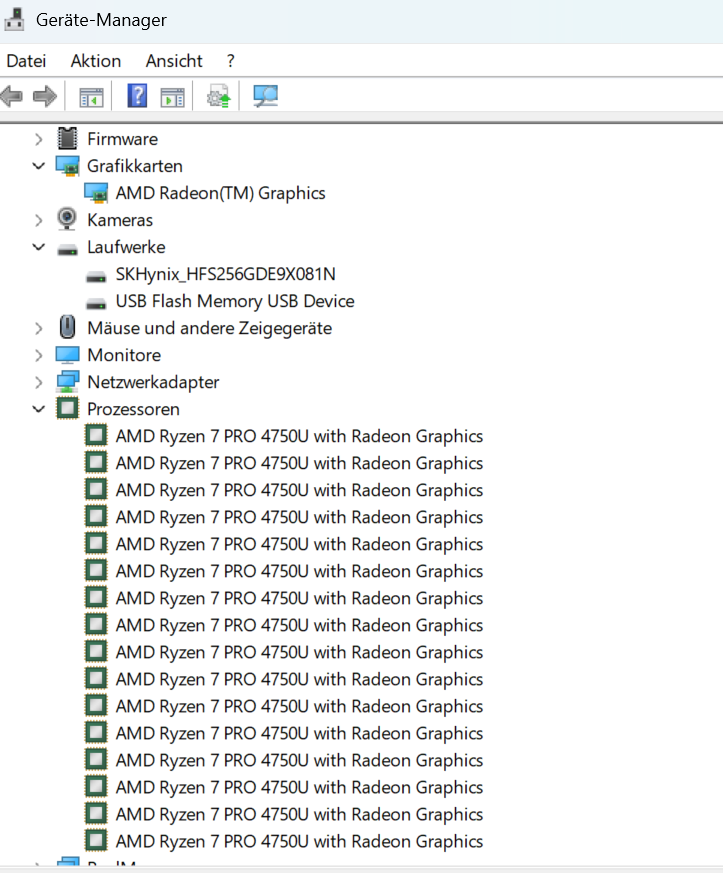Screen dimensions: 723x873
Task: Click the Laufwerke drive icon
Action: (x=67, y=249)
